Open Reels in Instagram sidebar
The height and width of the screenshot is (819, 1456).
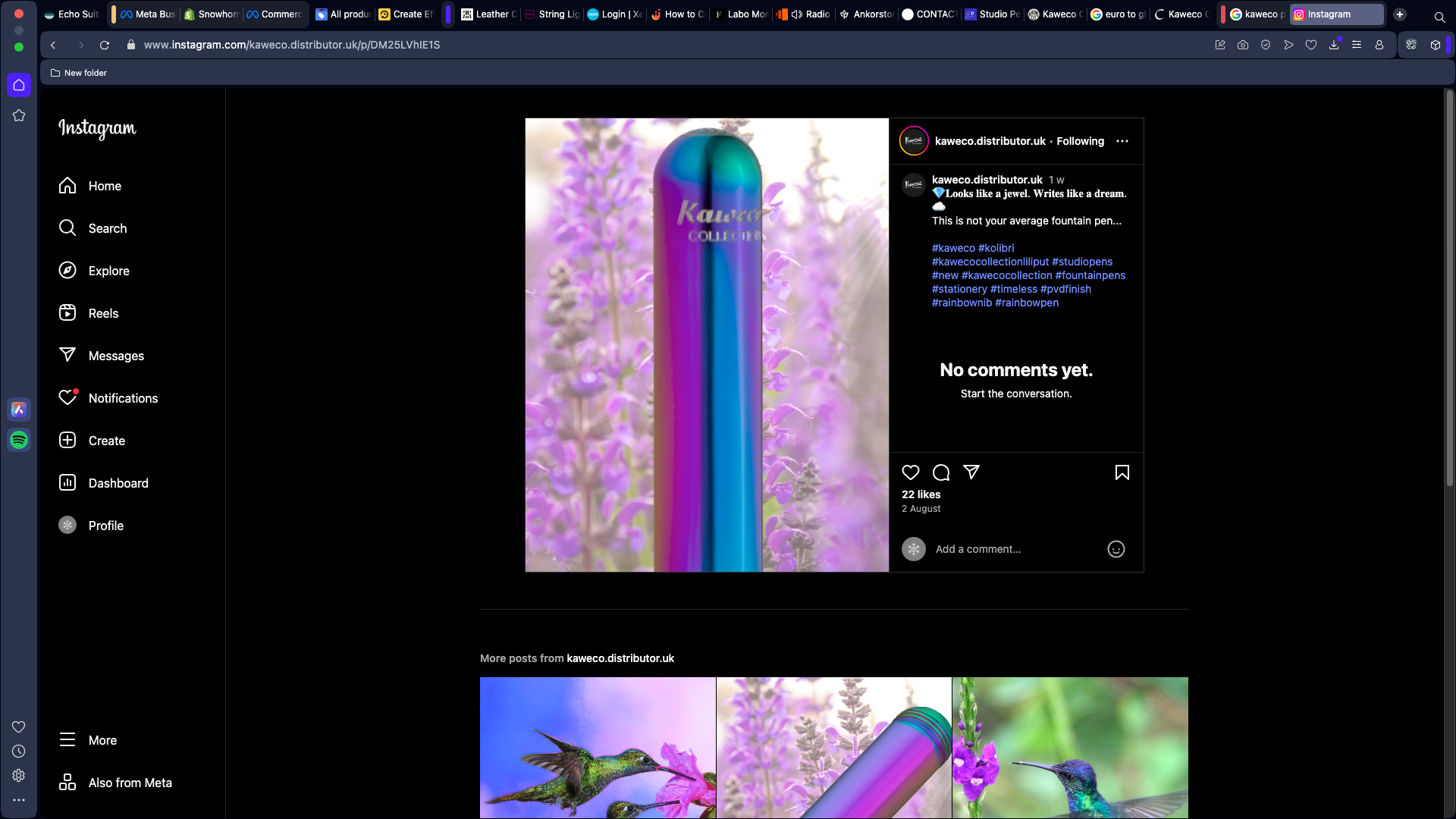click(89, 313)
